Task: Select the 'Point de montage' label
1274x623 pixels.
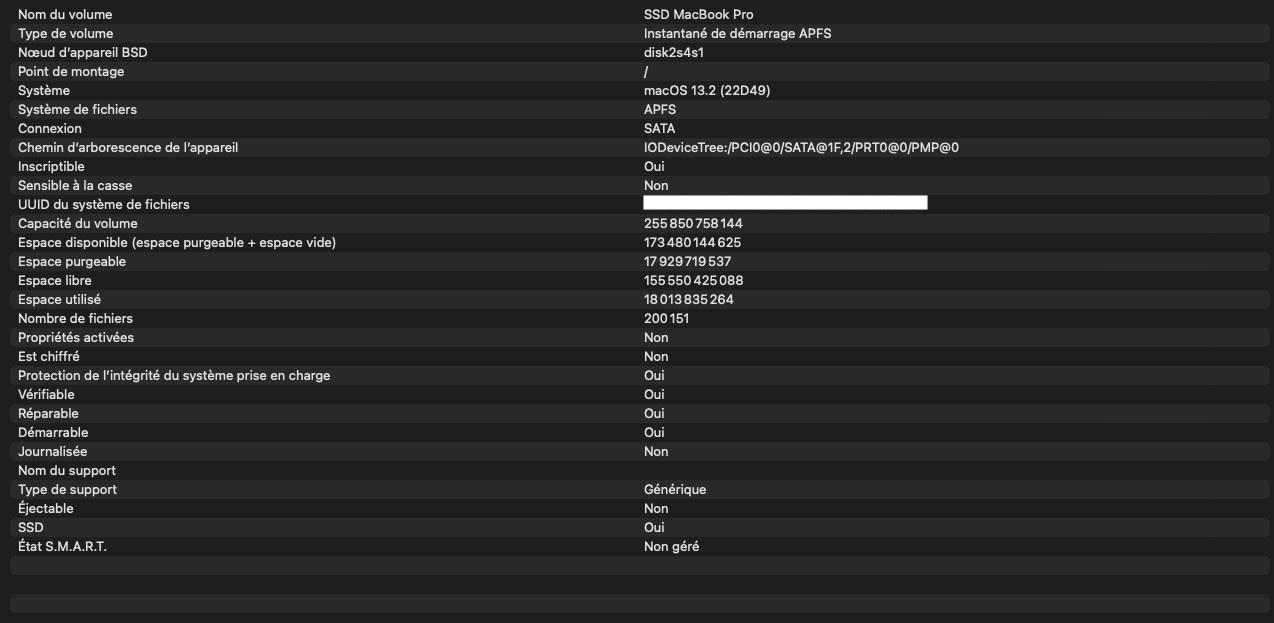Action: (x=71, y=72)
